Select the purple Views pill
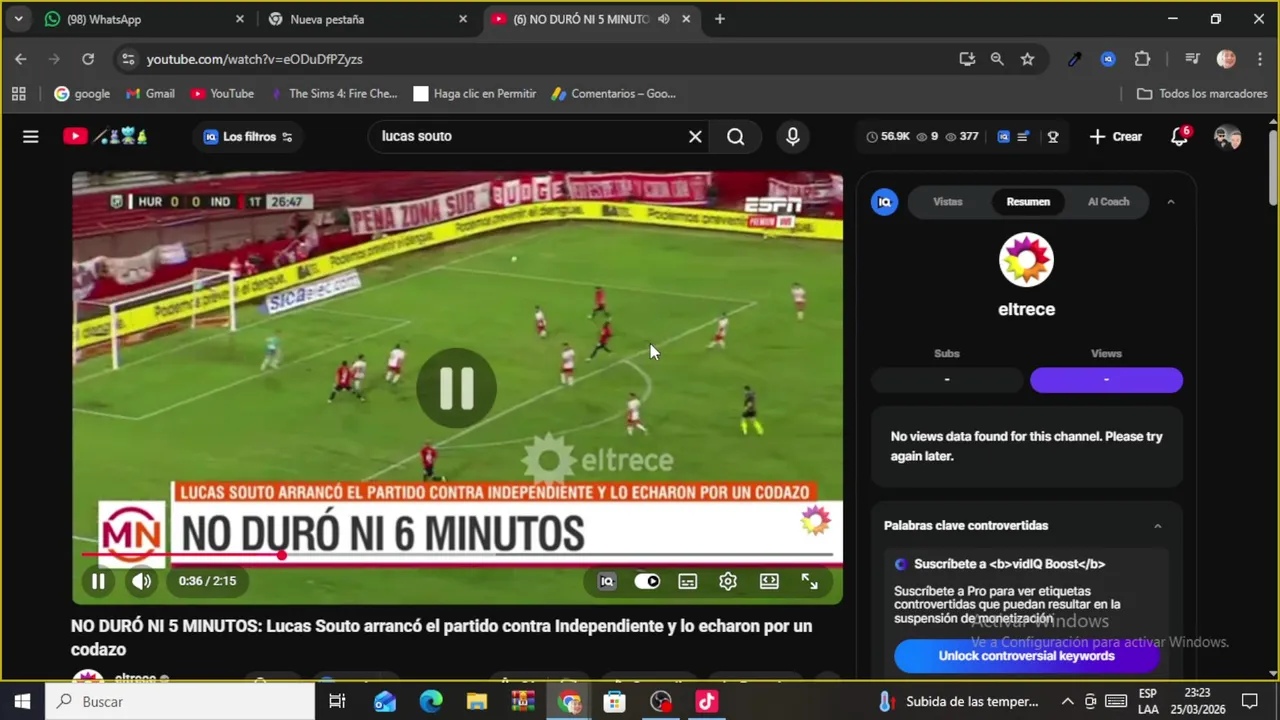 1106,380
